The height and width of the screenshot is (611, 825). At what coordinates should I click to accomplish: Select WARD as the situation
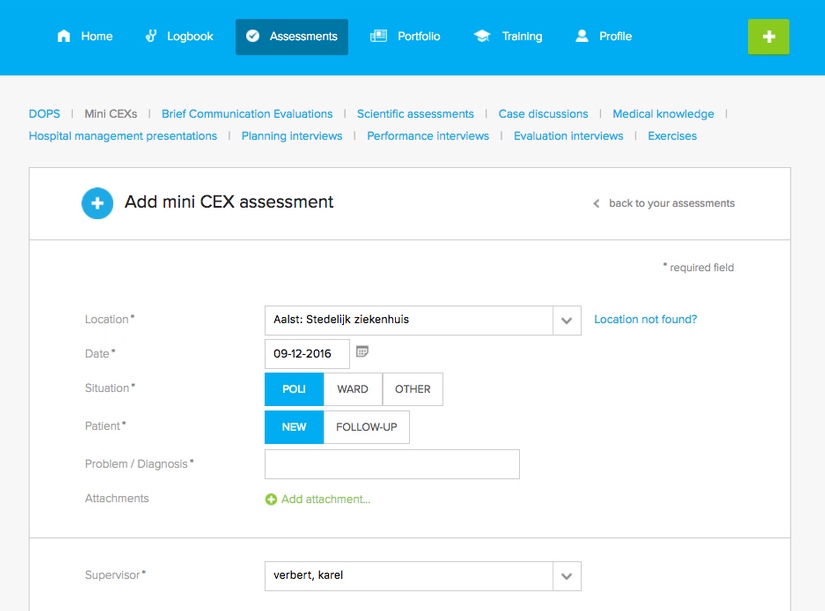click(x=353, y=389)
